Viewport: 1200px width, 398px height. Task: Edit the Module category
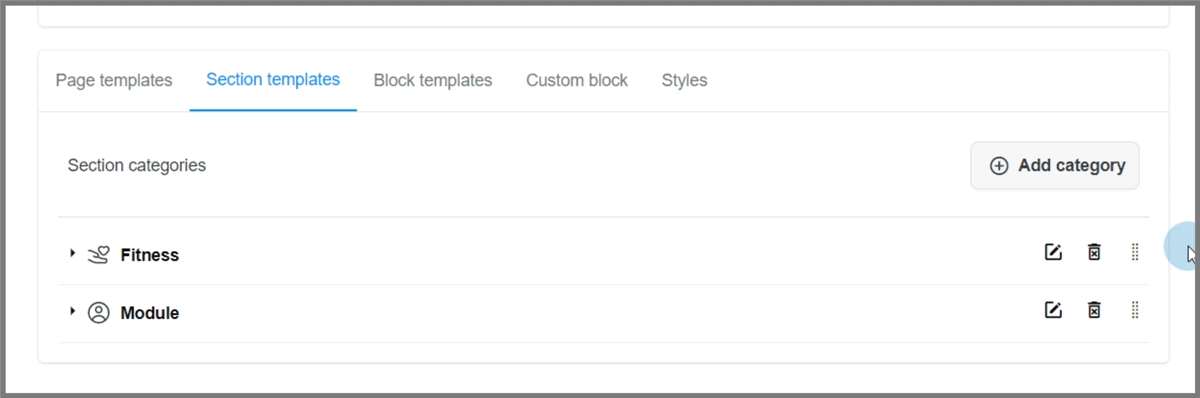coord(1053,310)
